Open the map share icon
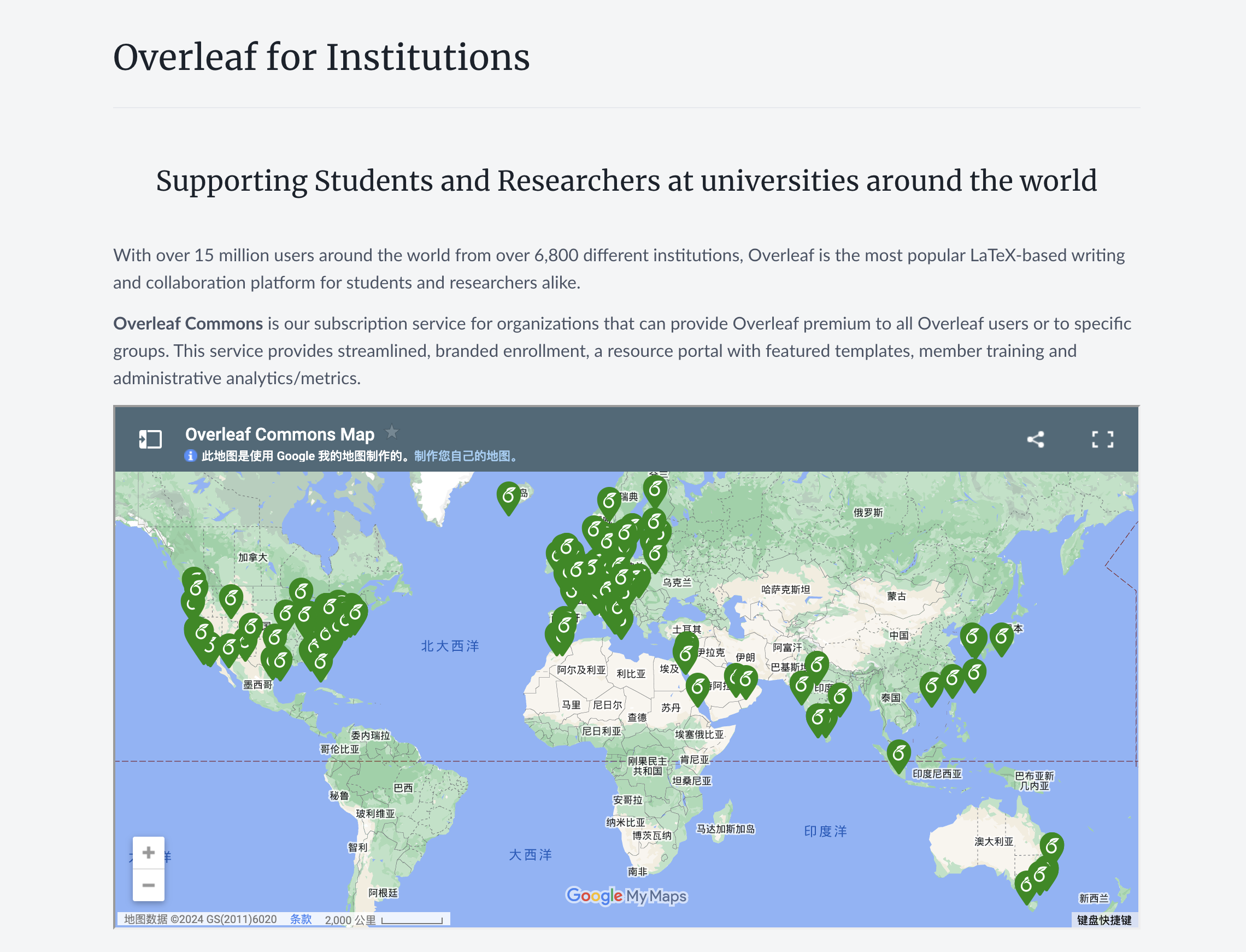 (1036, 439)
